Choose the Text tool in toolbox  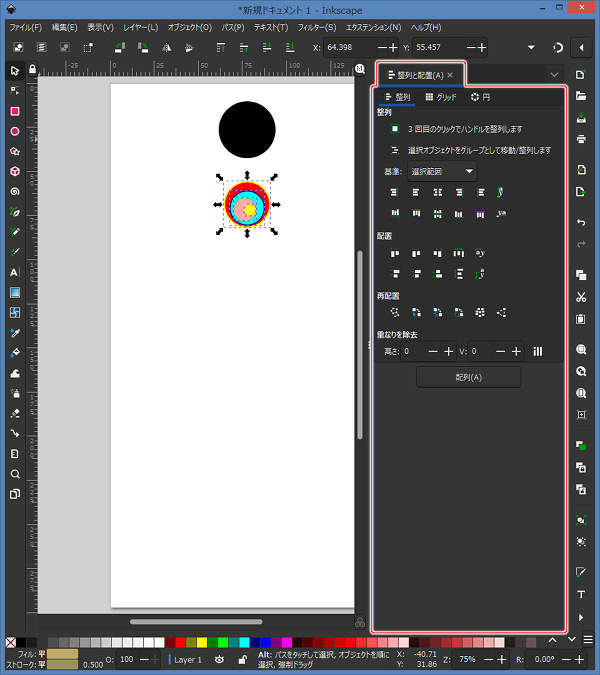click(x=15, y=272)
